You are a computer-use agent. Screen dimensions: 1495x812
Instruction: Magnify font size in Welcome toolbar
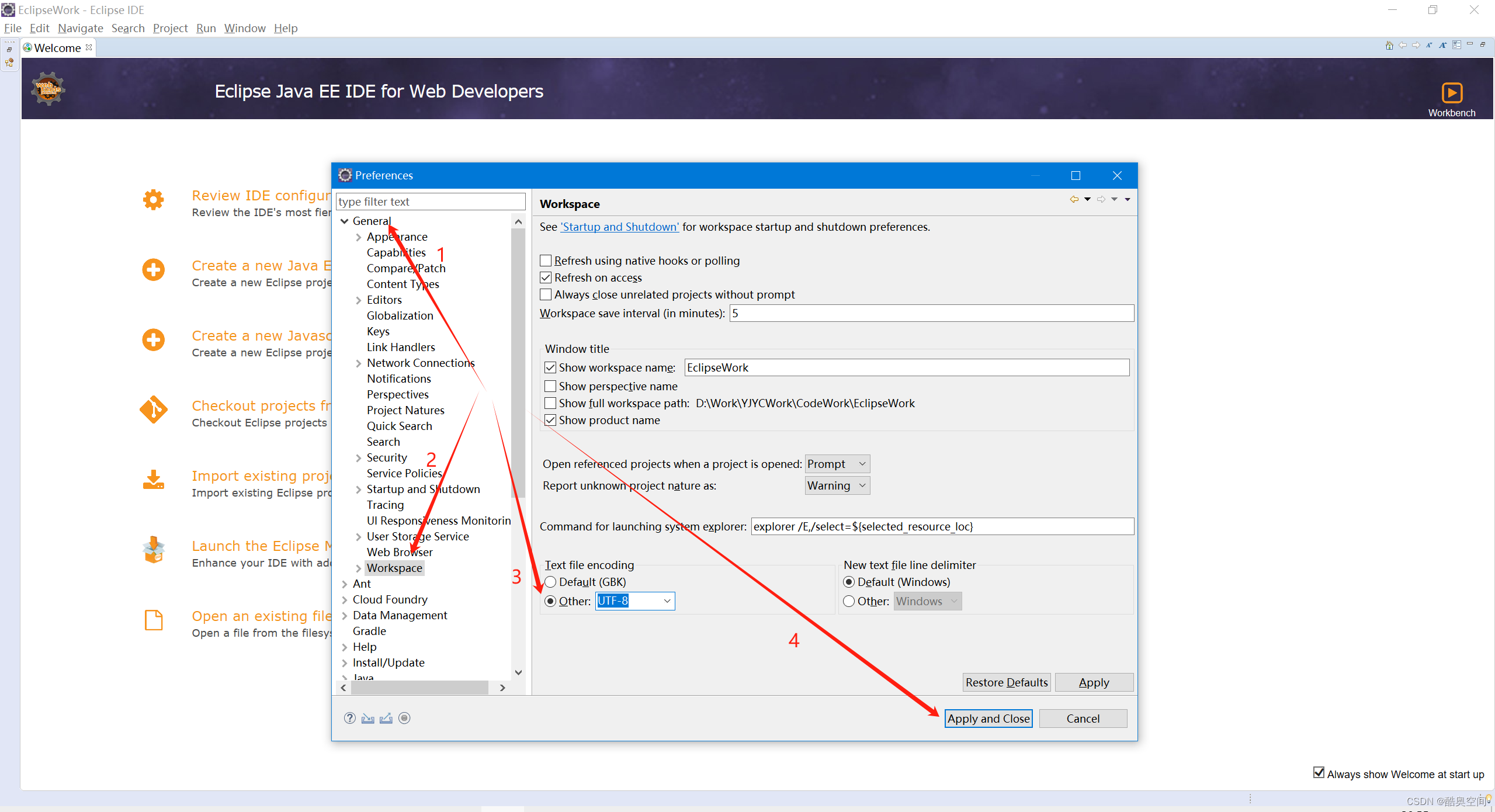click(1443, 45)
